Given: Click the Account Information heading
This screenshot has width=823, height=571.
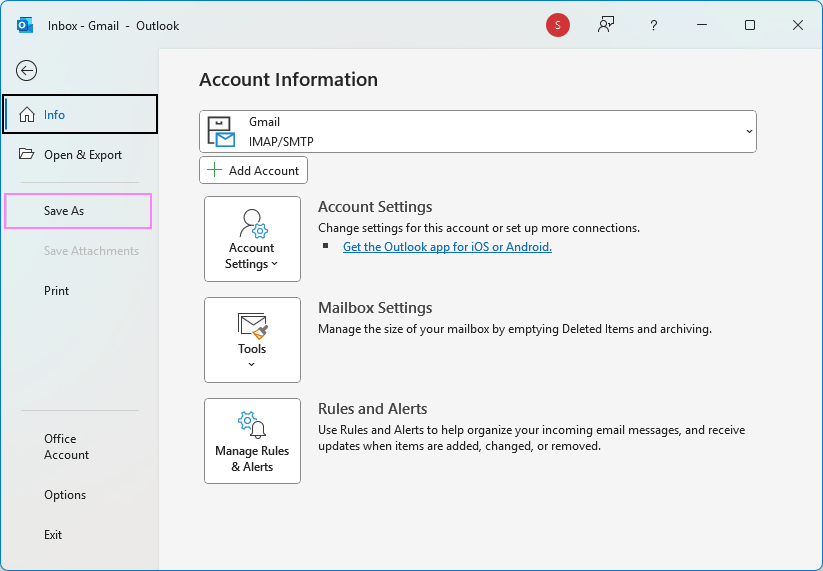Looking at the screenshot, I should tap(288, 79).
